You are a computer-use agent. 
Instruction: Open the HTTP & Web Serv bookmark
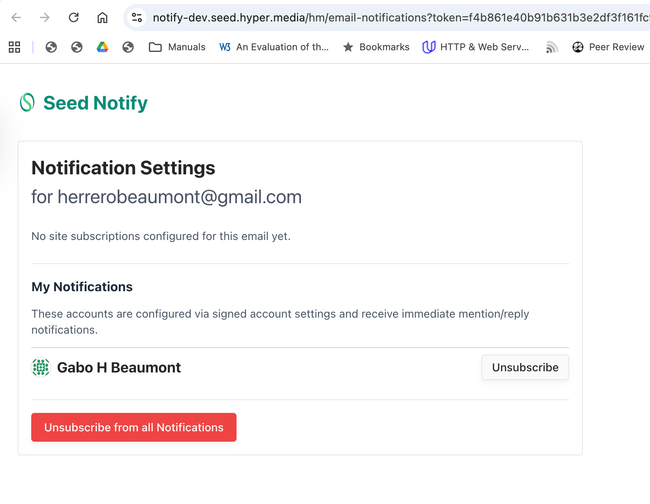click(476, 47)
